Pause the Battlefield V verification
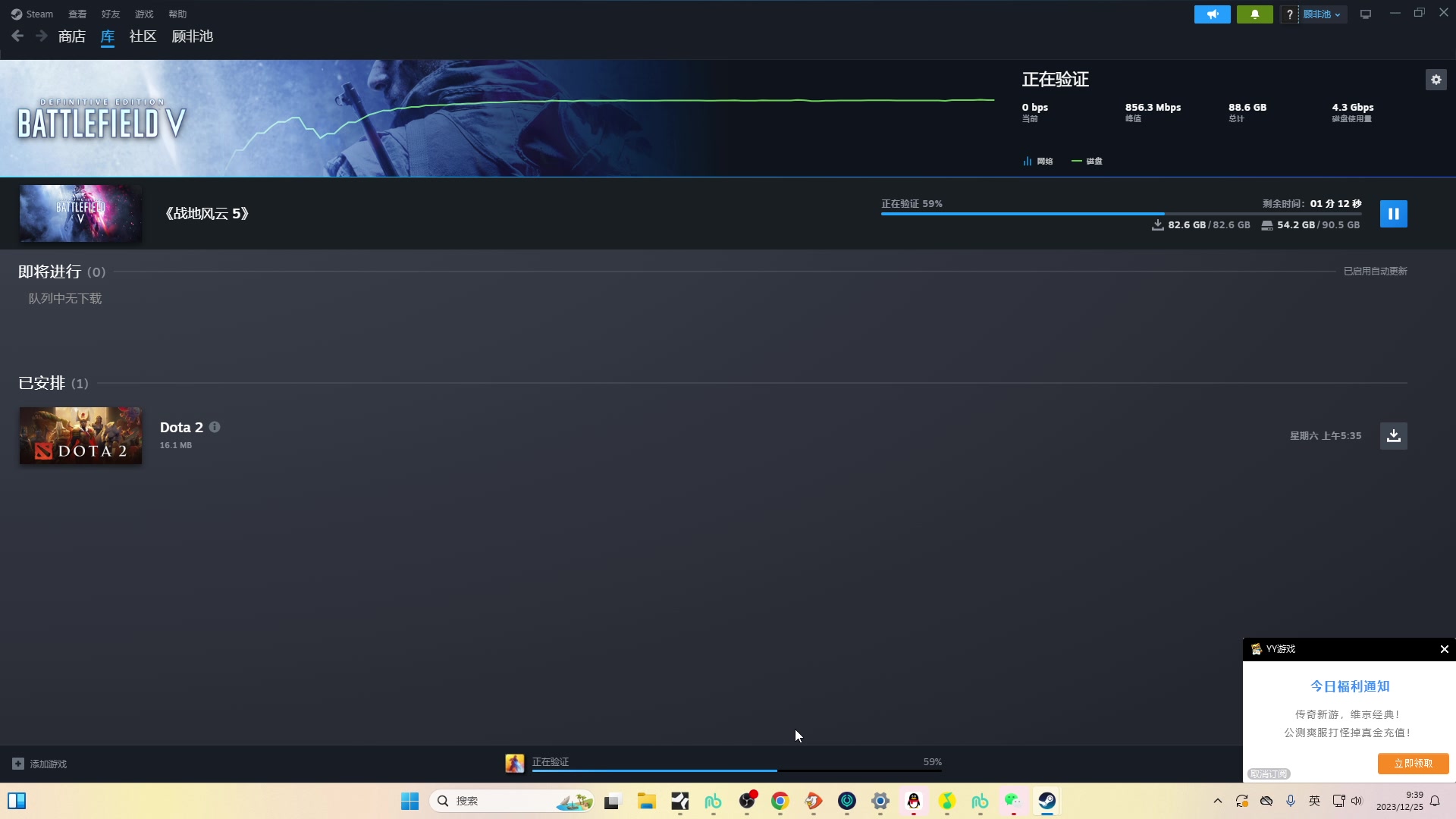 pyautogui.click(x=1393, y=214)
